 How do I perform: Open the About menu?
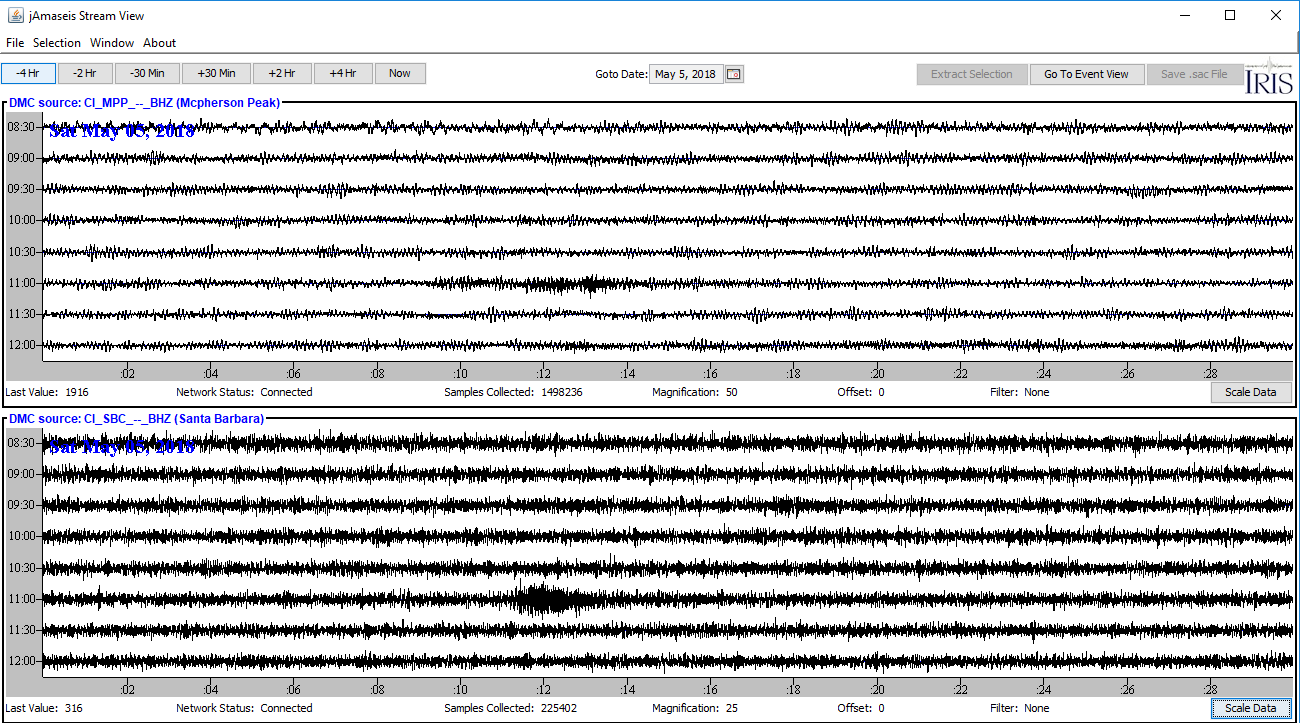(x=159, y=43)
